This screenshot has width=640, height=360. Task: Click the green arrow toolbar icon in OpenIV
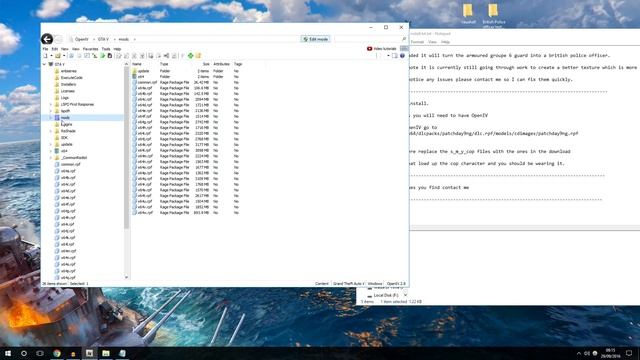pyautogui.click(x=102, y=56)
